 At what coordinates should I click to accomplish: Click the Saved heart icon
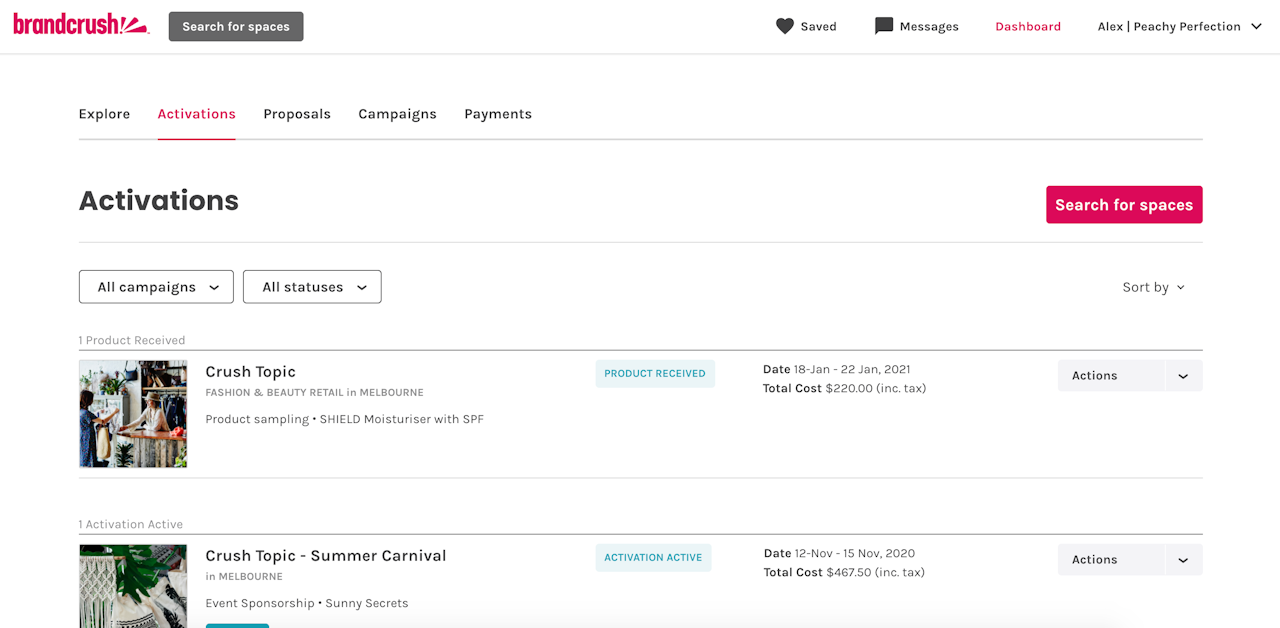point(785,26)
